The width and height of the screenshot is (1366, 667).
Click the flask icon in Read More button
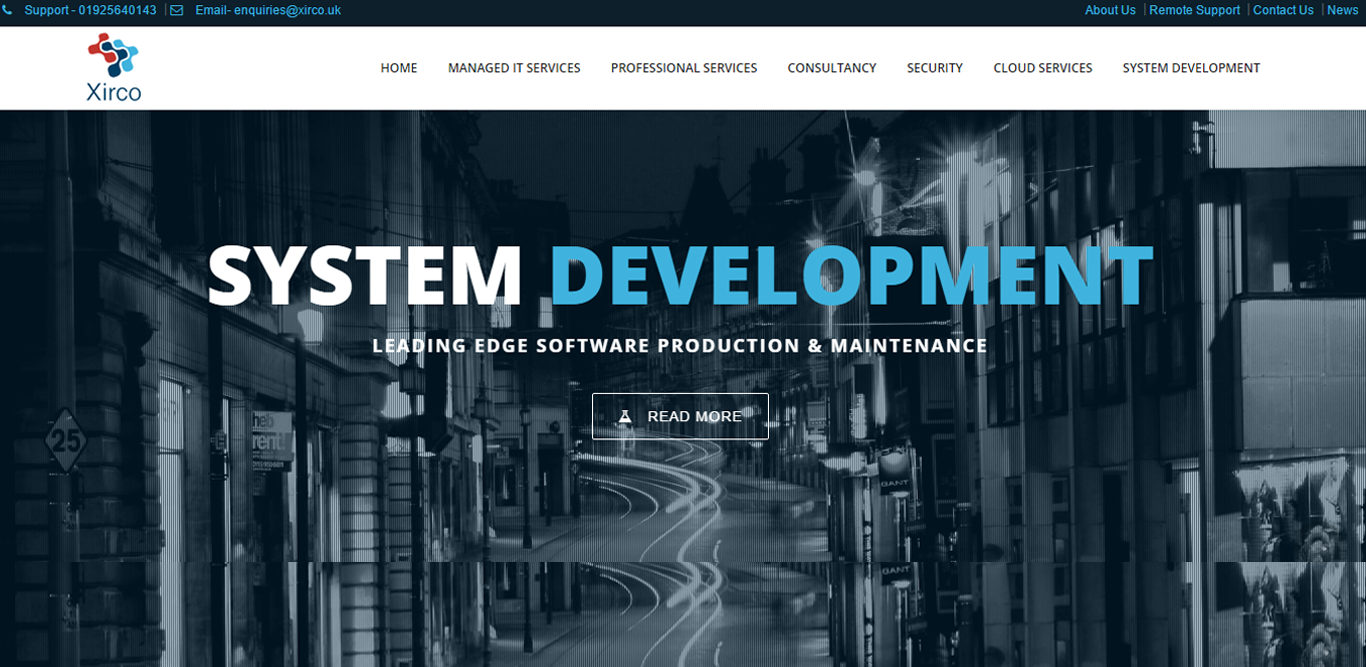click(625, 416)
